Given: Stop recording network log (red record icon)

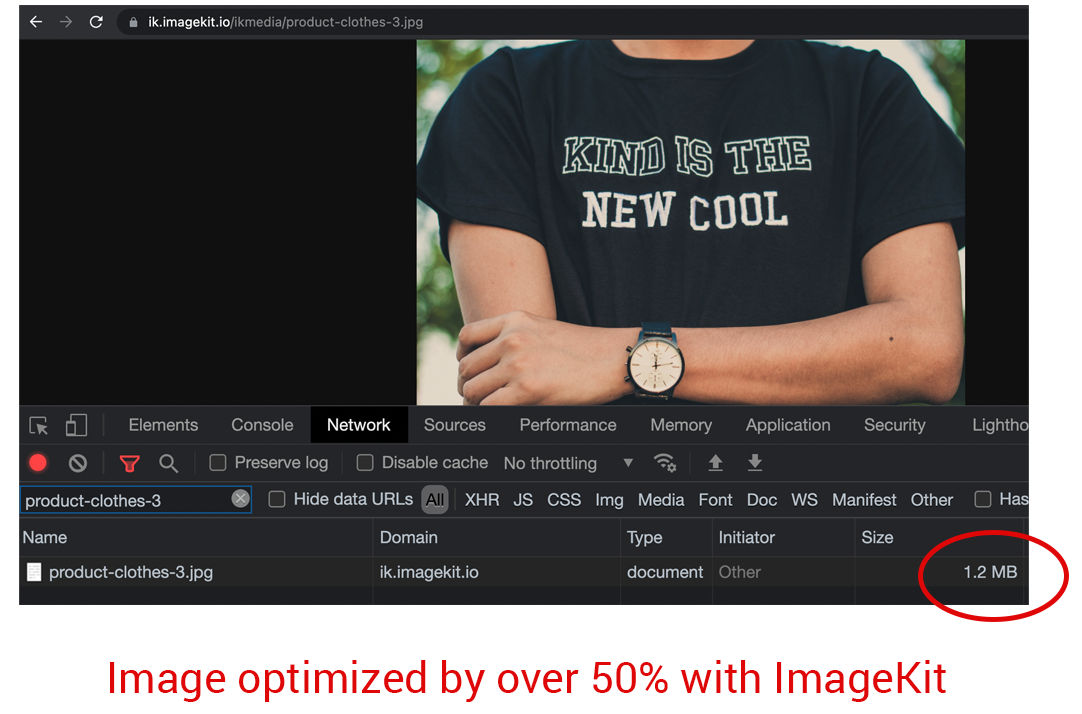Looking at the screenshot, I should tap(38, 462).
